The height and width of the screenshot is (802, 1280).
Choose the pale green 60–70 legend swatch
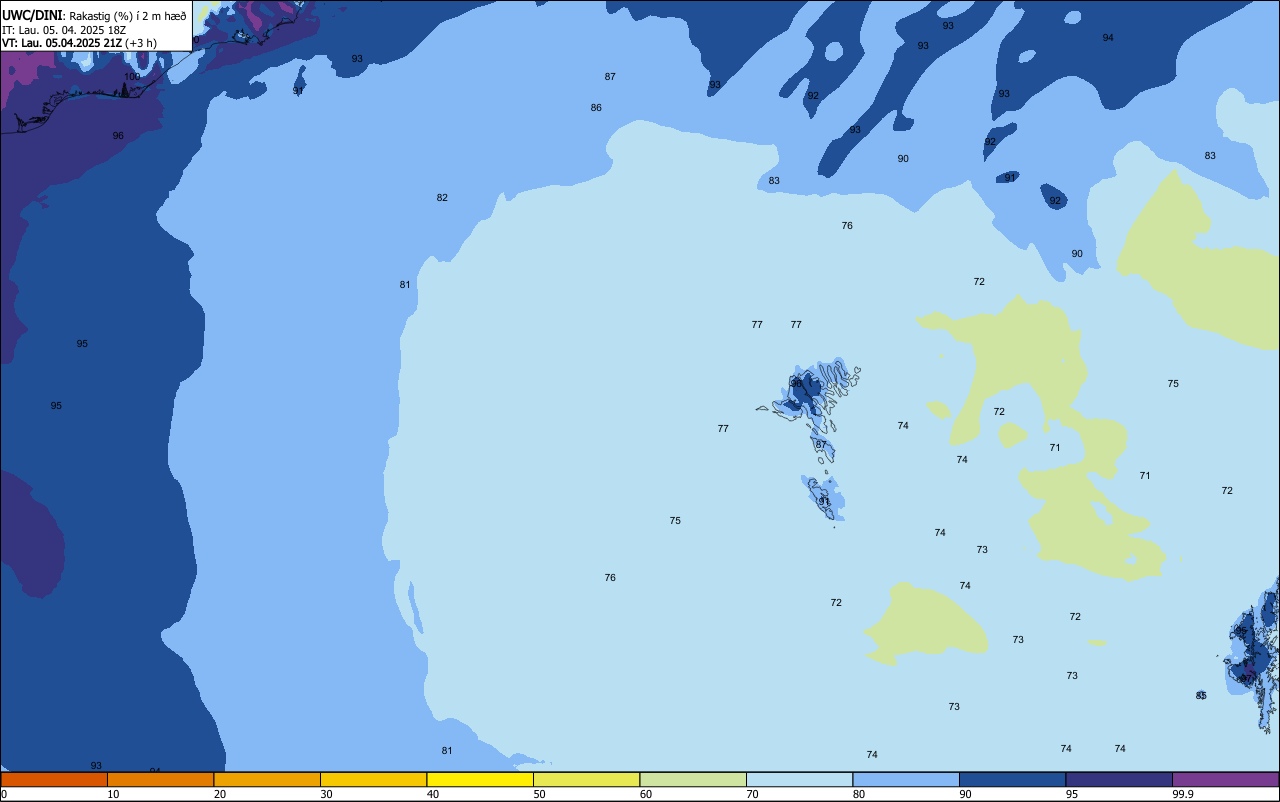click(x=693, y=779)
